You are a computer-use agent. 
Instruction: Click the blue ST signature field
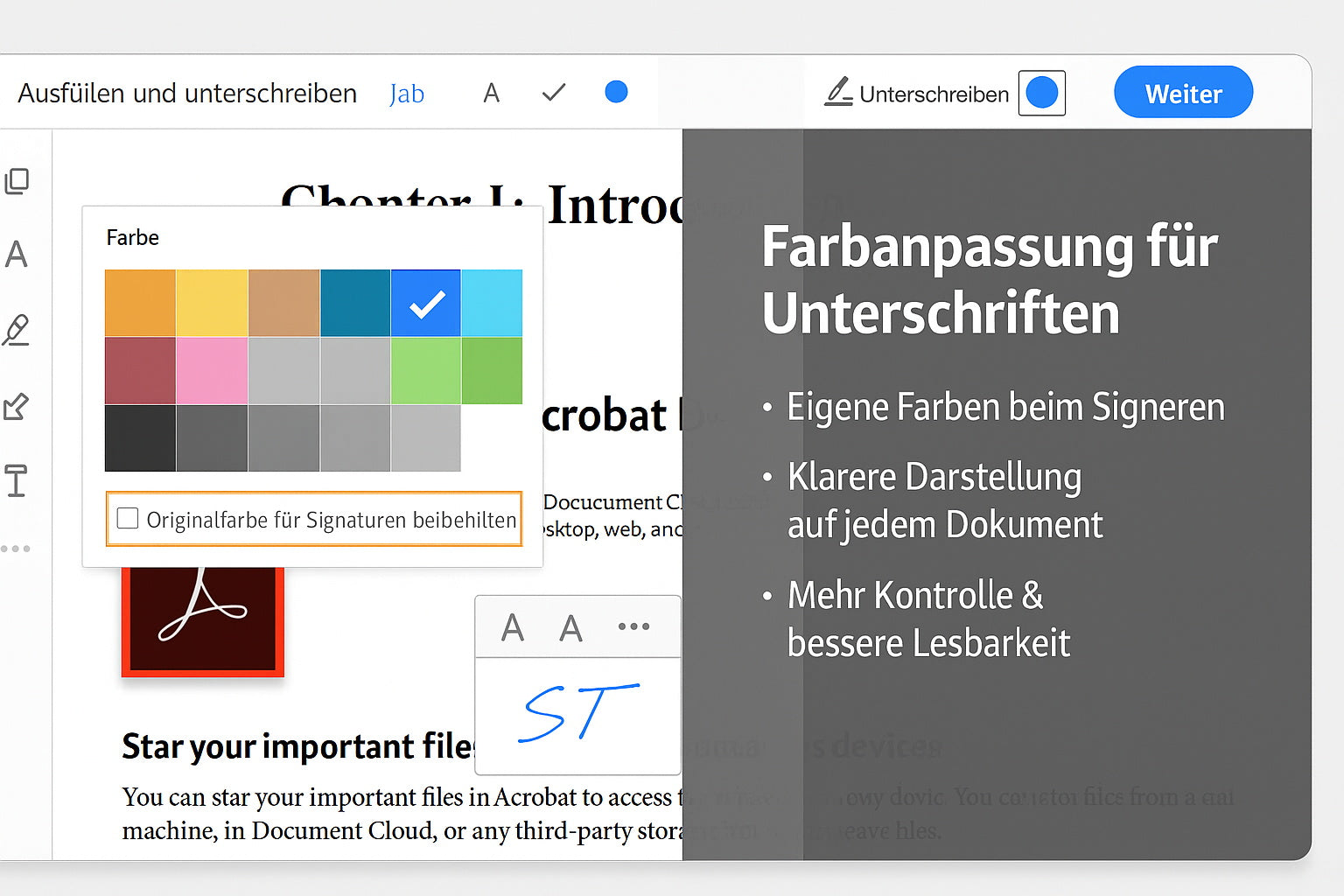click(578, 713)
